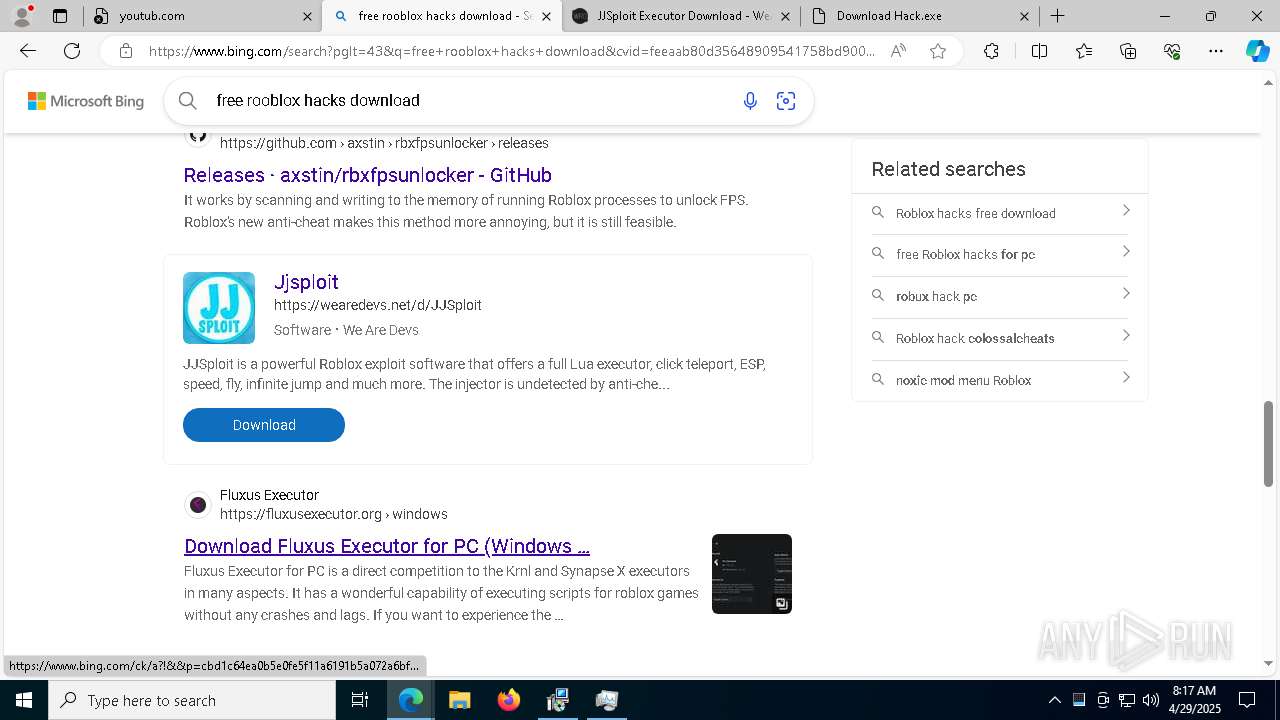Click the fluxusexecutor.org windows URL
The image size is (1280, 720).
point(334,514)
